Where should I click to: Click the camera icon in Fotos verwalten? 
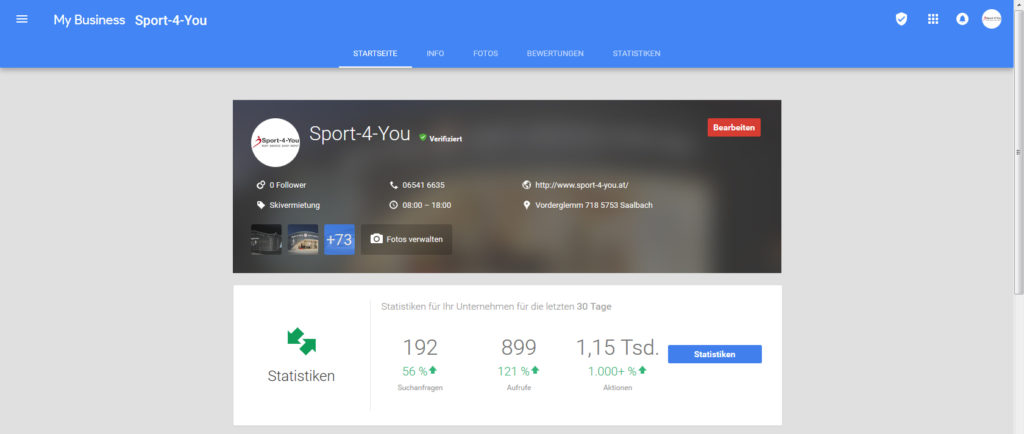(376, 239)
